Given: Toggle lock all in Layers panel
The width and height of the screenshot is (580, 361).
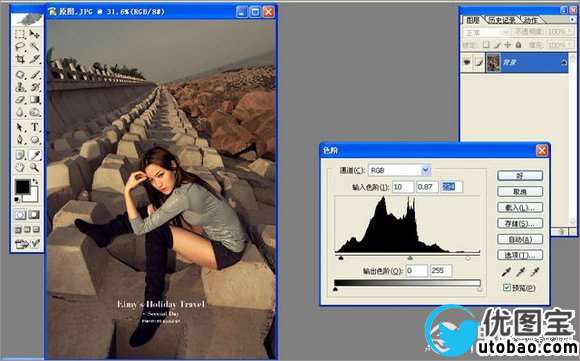Looking at the screenshot, I should pos(519,45).
